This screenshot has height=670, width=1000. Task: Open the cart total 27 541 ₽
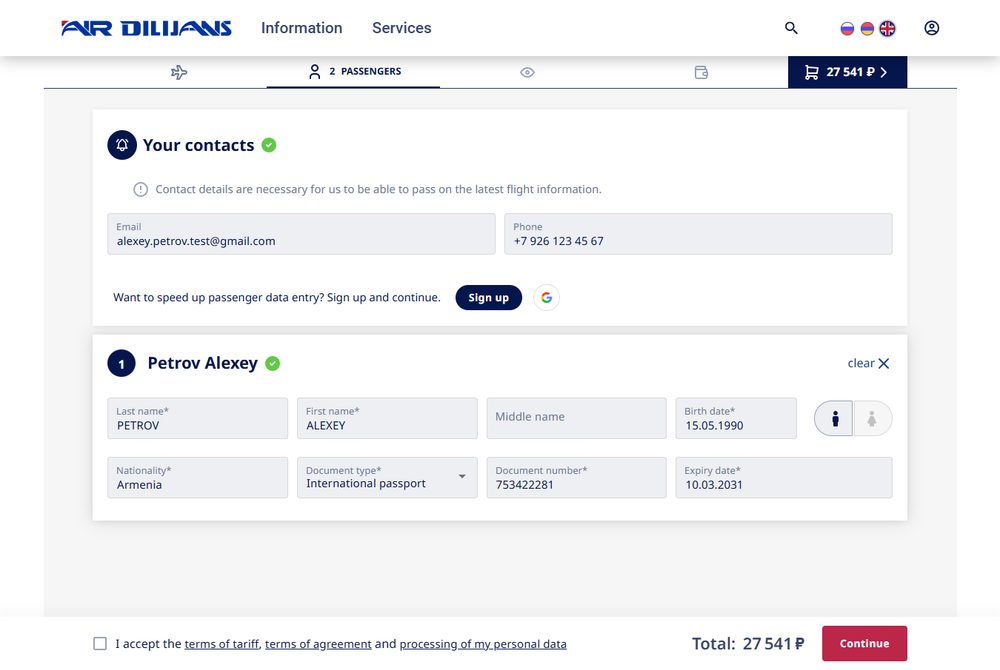coord(847,72)
